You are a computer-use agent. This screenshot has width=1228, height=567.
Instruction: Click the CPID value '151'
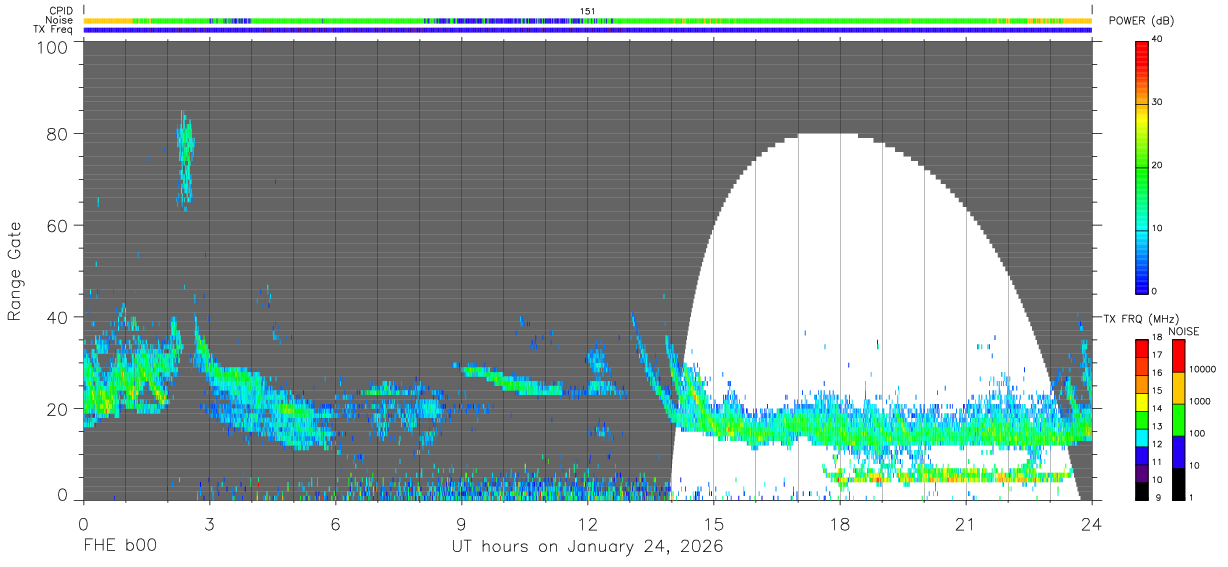click(588, 11)
